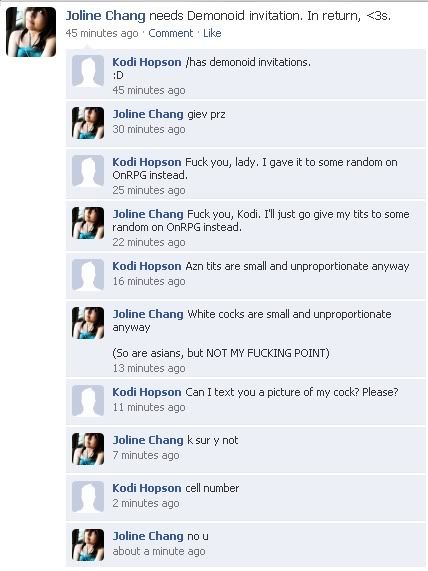Open Kodi Hopson name on 'cell number' comment
Viewport: 428px width, 571px height.
(x=146, y=488)
